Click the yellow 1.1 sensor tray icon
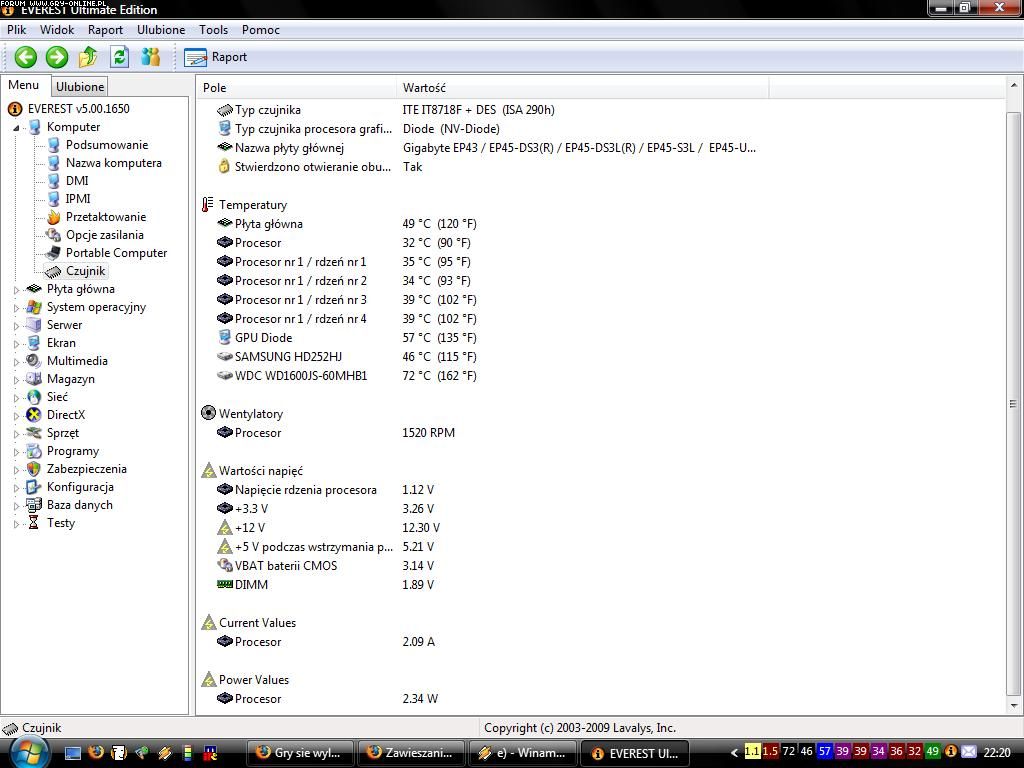The width and height of the screenshot is (1024, 768). point(752,752)
